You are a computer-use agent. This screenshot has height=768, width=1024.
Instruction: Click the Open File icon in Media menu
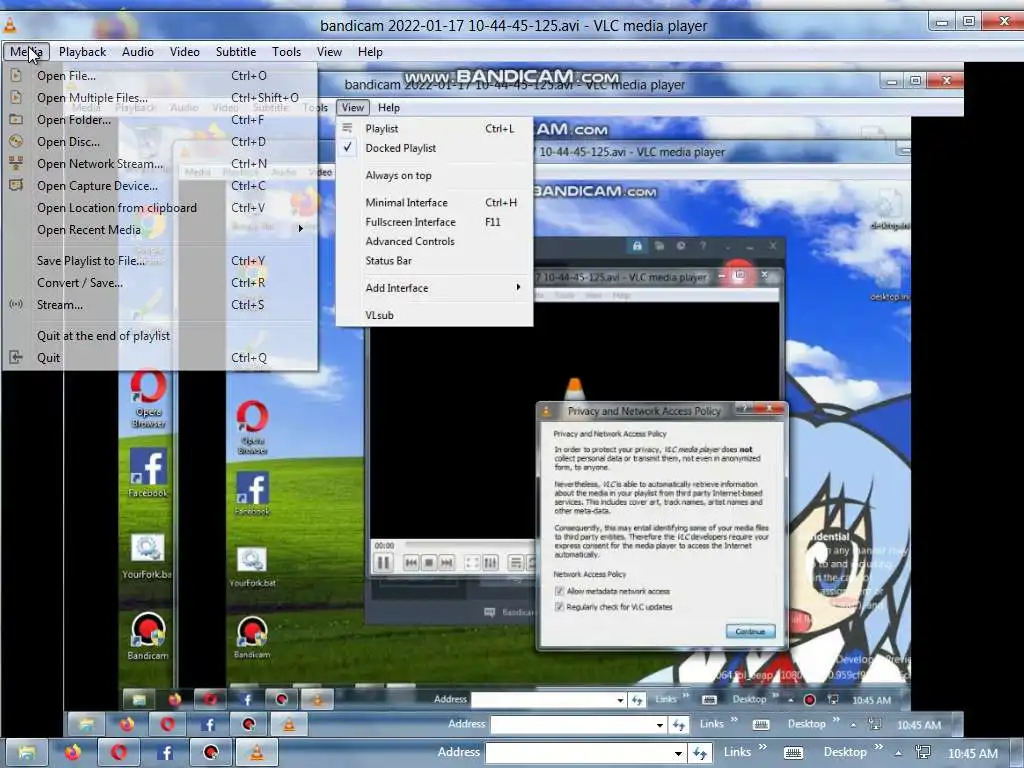click(x=16, y=76)
